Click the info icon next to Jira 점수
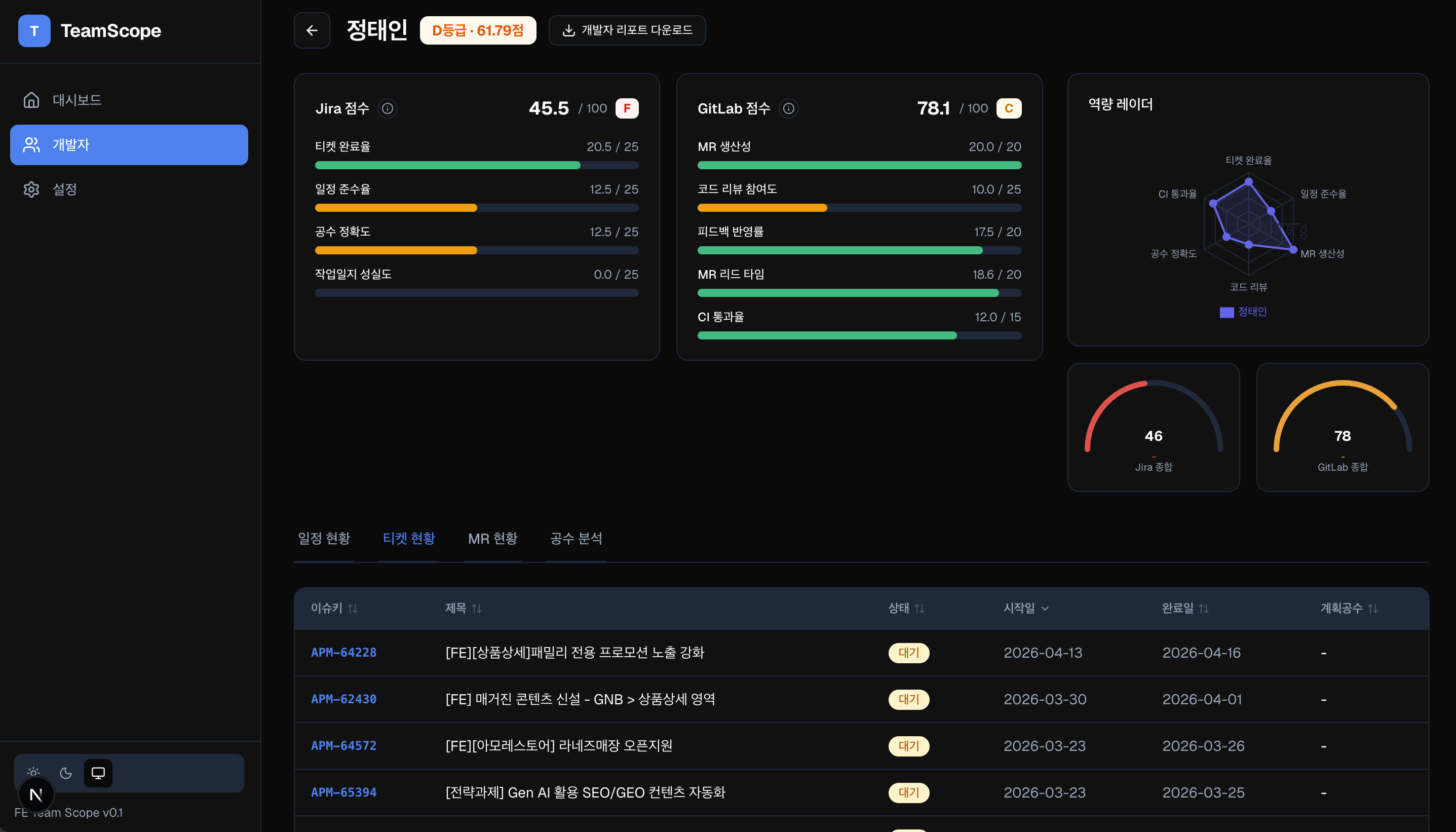The image size is (1456, 832). [388, 108]
